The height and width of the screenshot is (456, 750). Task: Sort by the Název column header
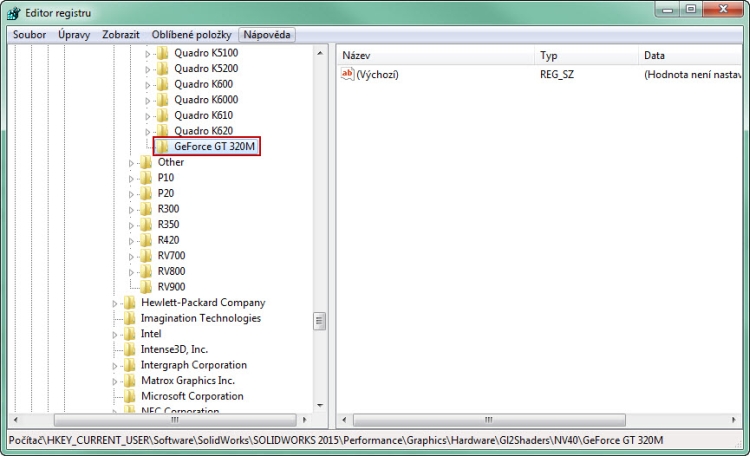pos(436,56)
